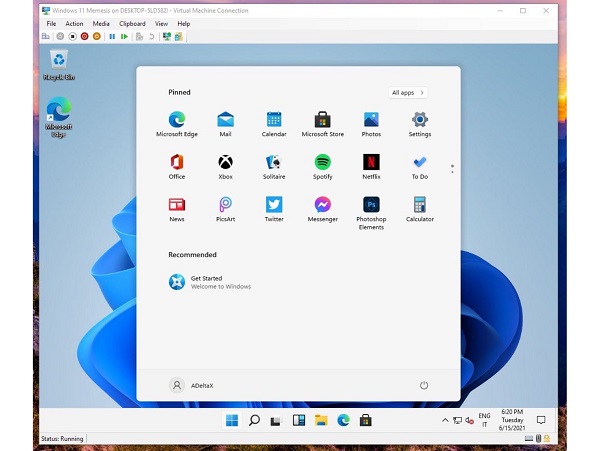600x451 pixels.
Task: Open the Clipboard menu
Action: coord(132,24)
